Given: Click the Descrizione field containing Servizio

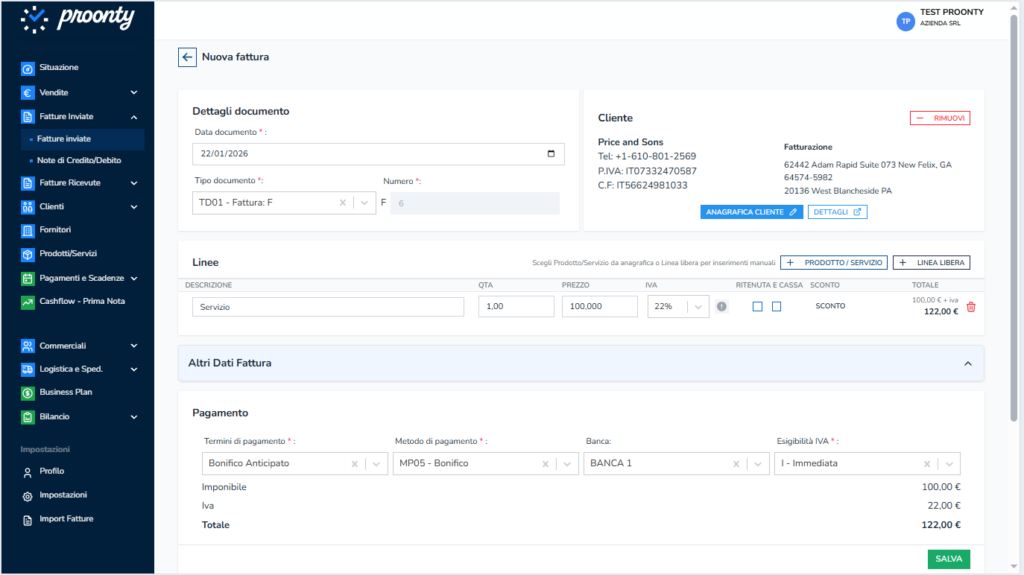Looking at the screenshot, I should [x=328, y=307].
